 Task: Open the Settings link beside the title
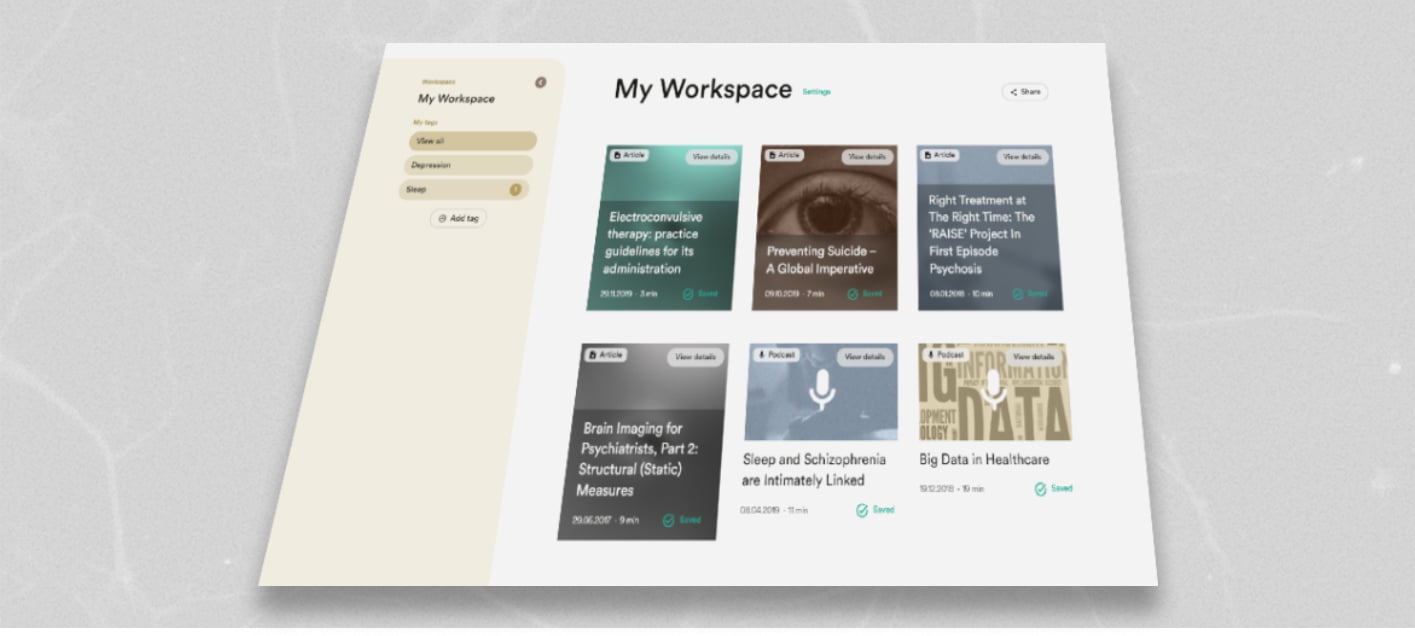click(x=816, y=92)
